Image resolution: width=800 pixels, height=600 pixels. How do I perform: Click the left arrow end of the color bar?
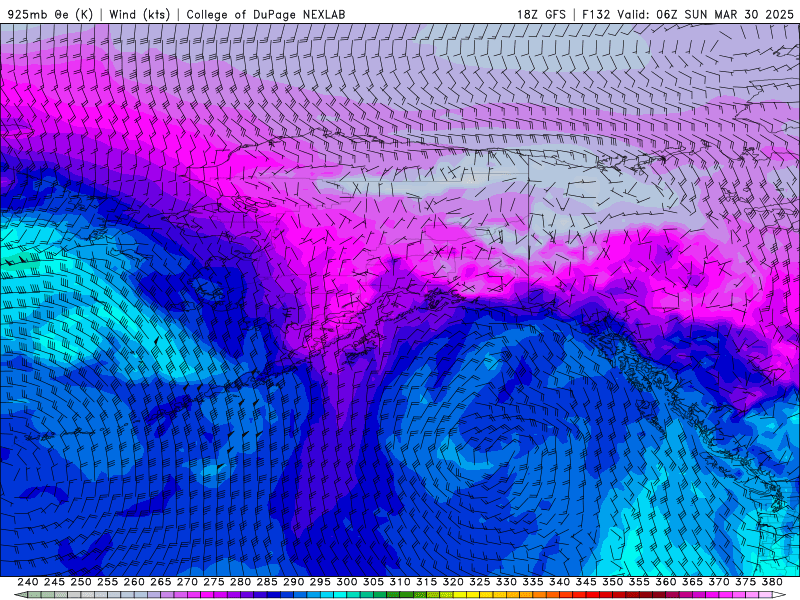point(20,595)
